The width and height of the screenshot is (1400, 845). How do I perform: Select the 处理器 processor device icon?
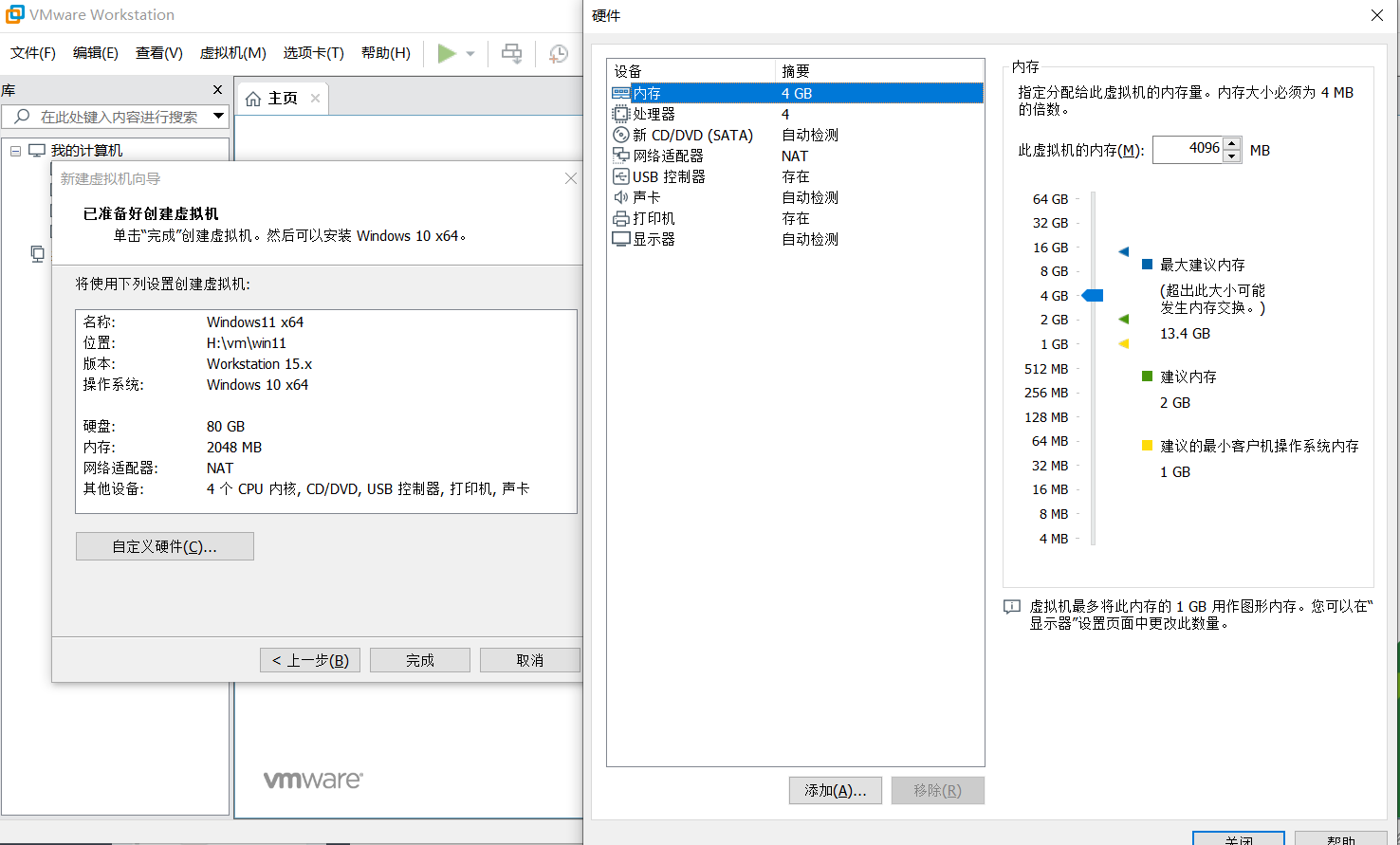621,114
